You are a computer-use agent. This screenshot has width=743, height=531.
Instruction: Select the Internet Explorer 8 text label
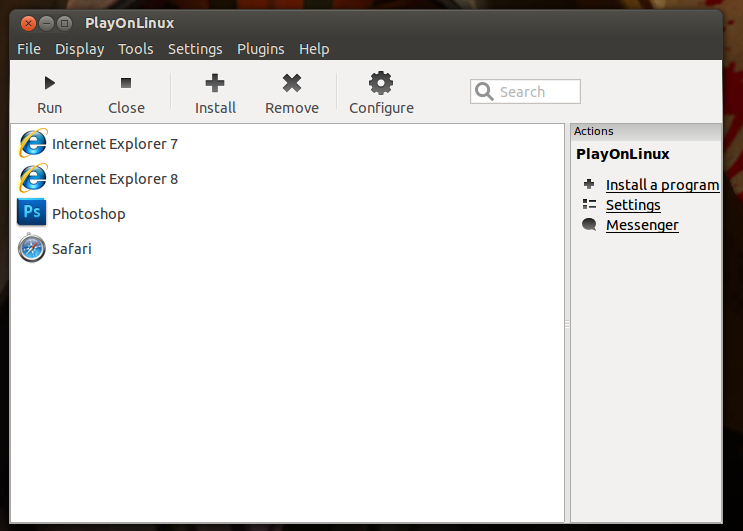point(115,179)
